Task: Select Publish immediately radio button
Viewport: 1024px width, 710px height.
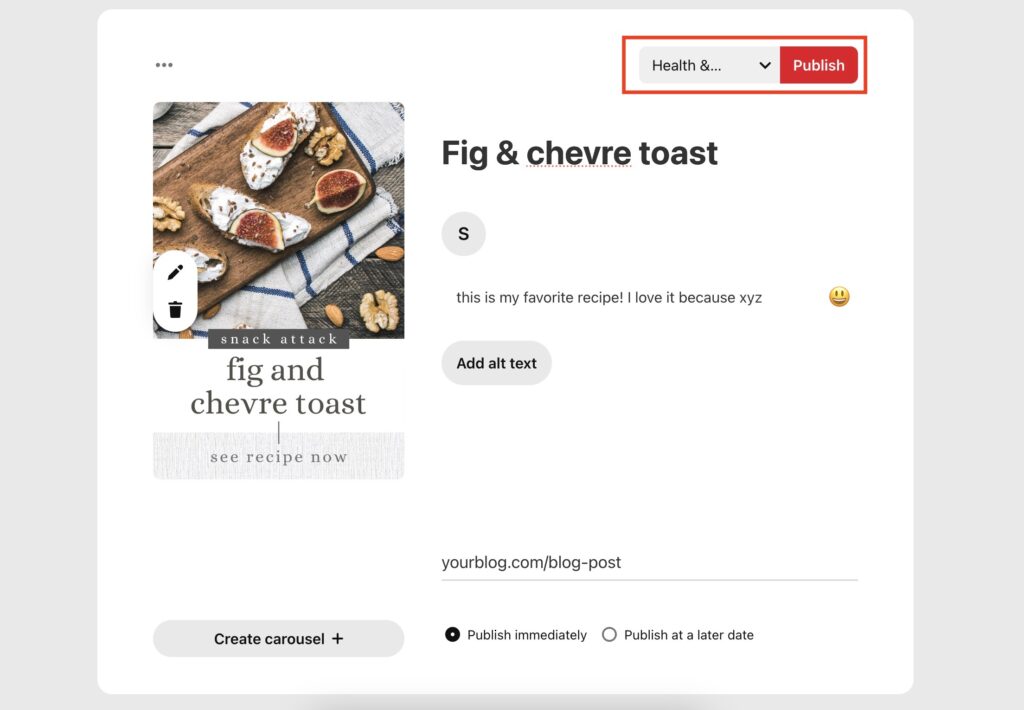Action: tap(452, 635)
